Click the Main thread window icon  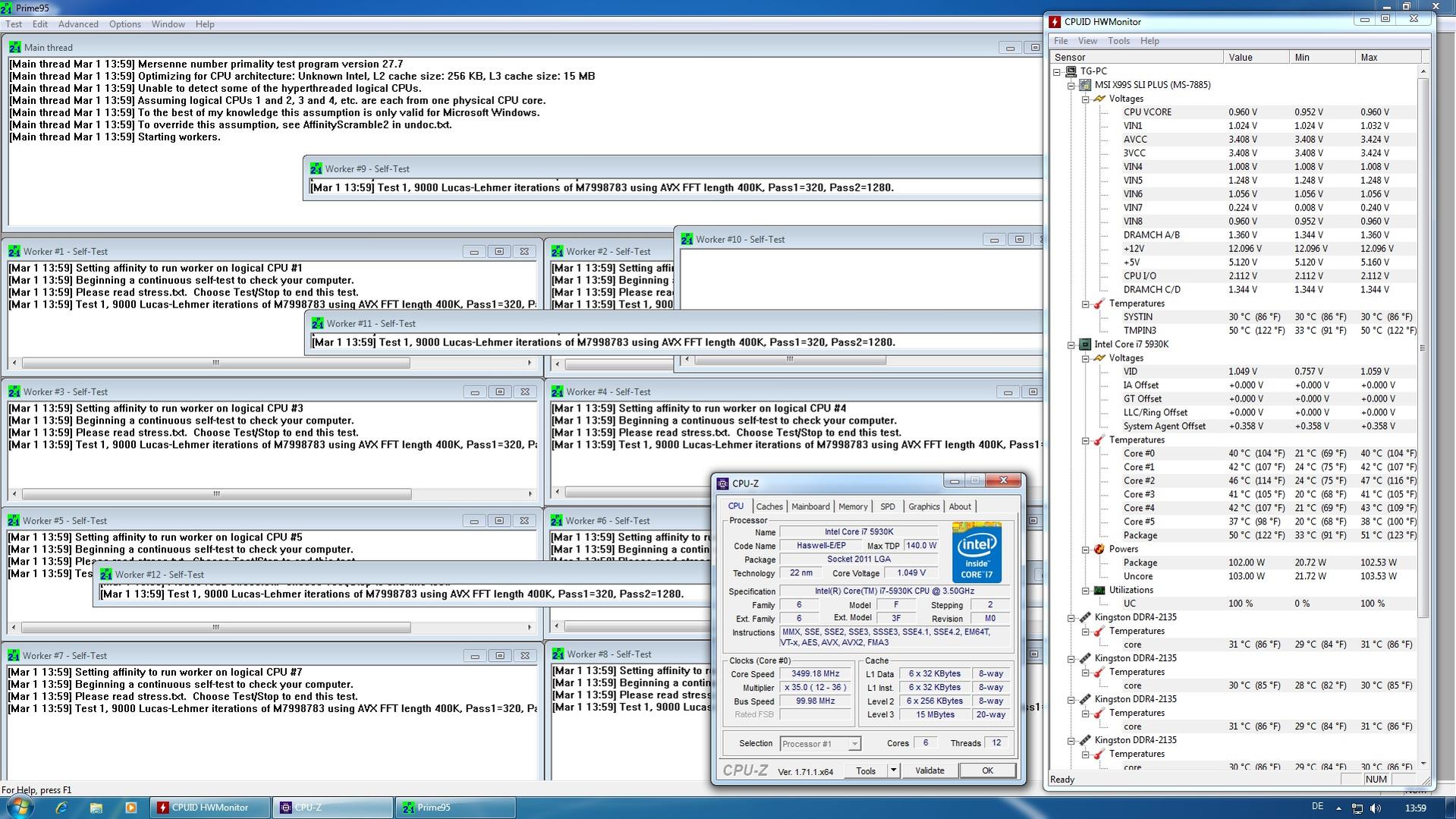15,47
